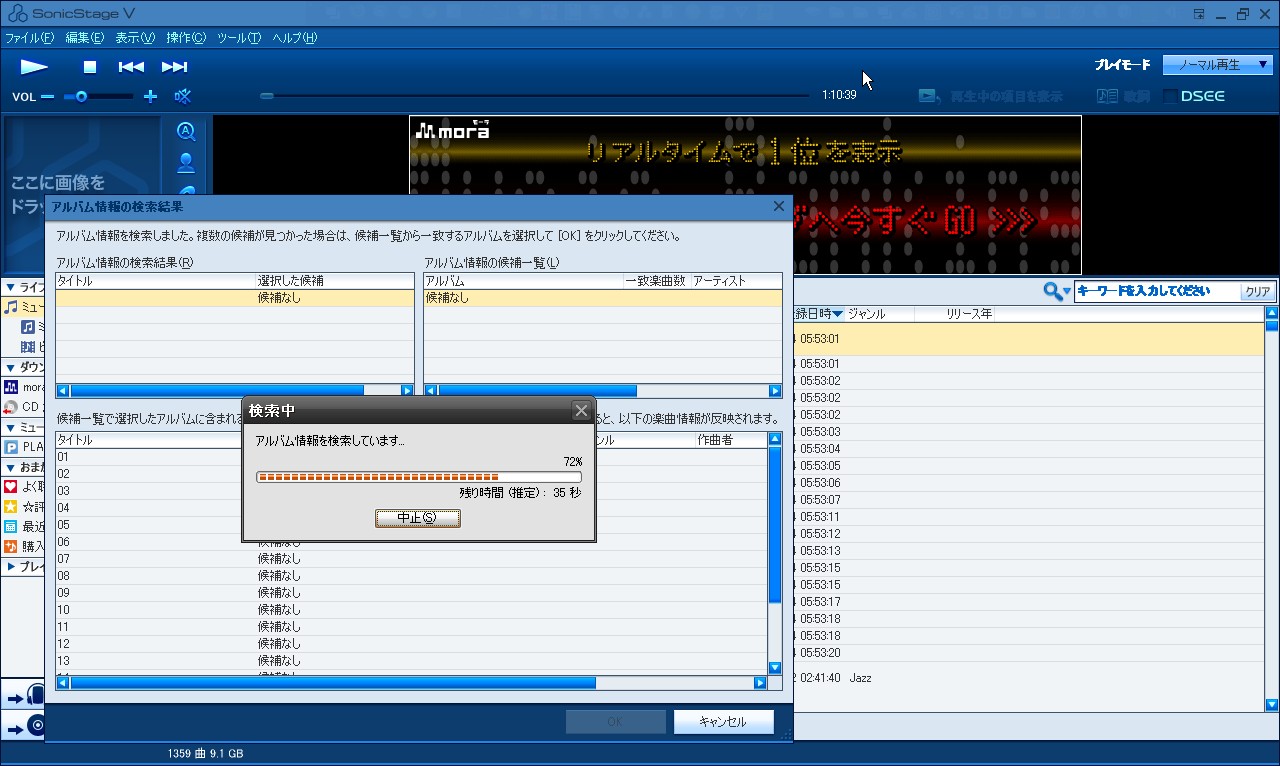The image size is (1280, 766).
Task: Open the search options magnifier dropdown
Action: [x=1057, y=291]
